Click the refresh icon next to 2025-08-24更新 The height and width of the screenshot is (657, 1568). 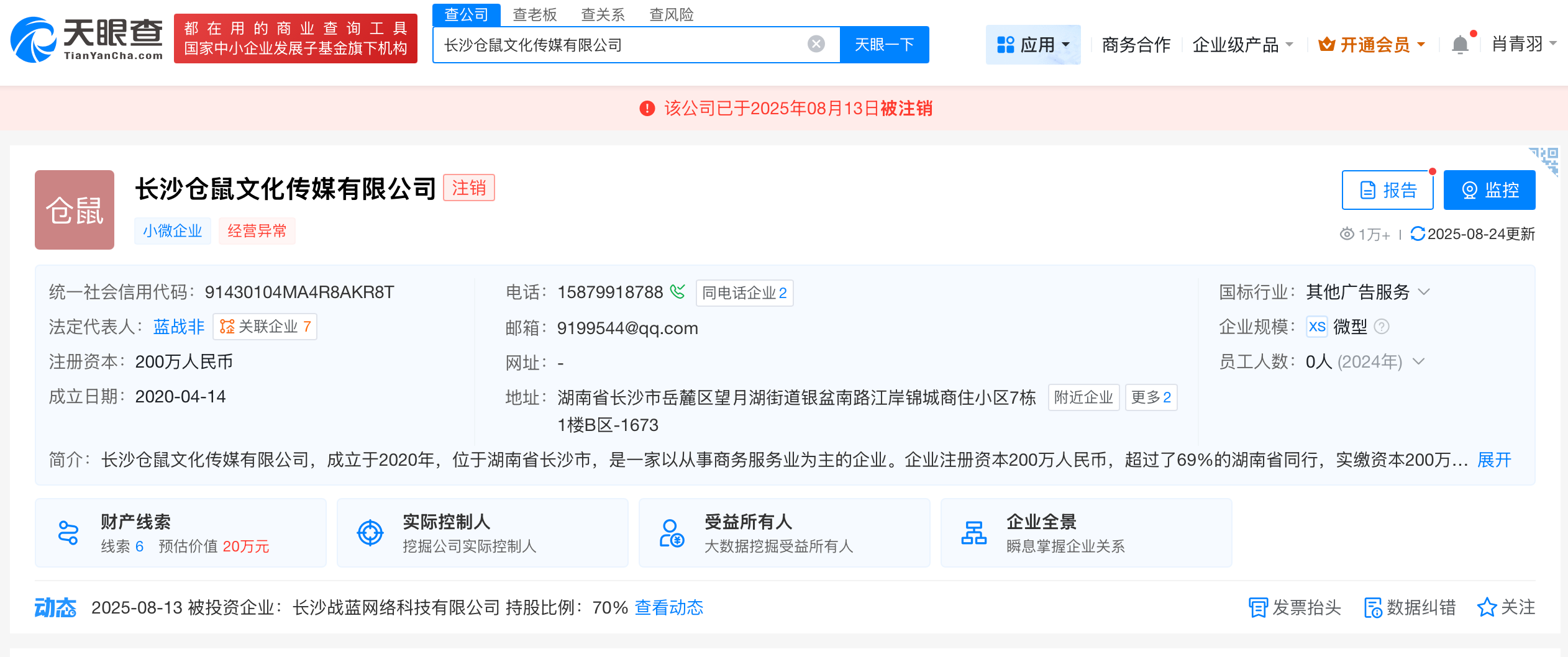1418,234
